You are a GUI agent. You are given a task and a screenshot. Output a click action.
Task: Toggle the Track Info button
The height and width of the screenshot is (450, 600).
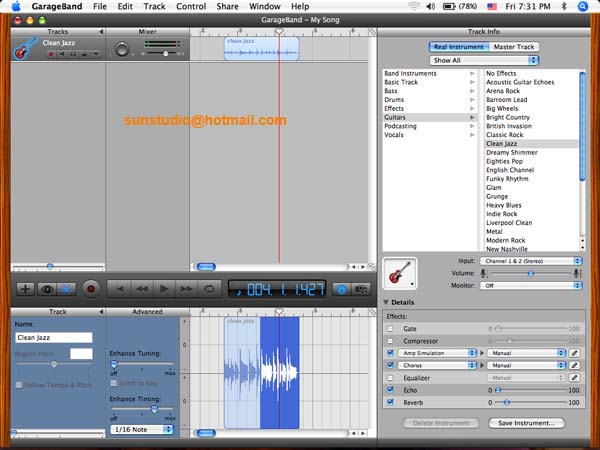tap(341, 289)
